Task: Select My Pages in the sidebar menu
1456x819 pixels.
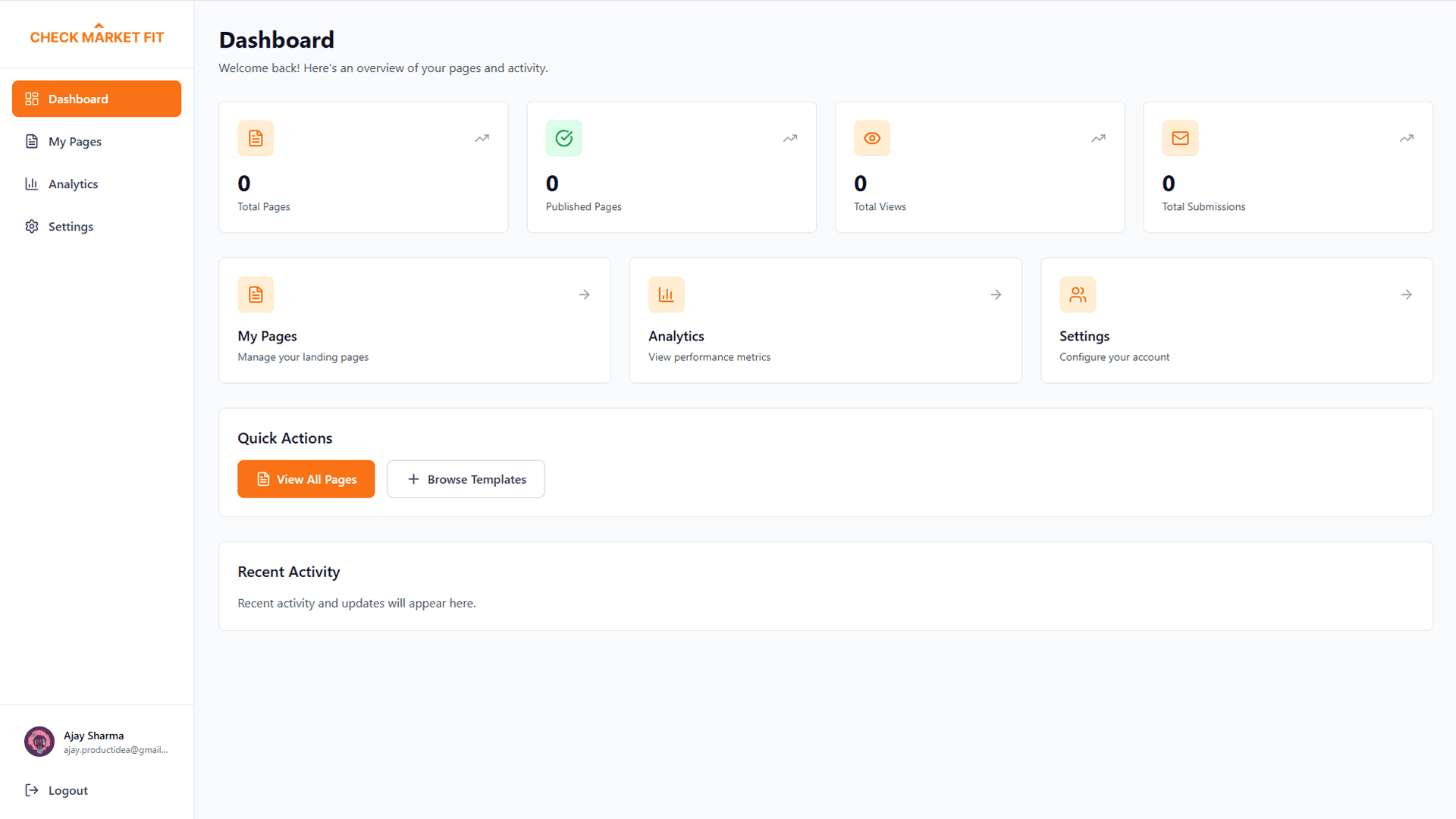Action: tap(74, 141)
